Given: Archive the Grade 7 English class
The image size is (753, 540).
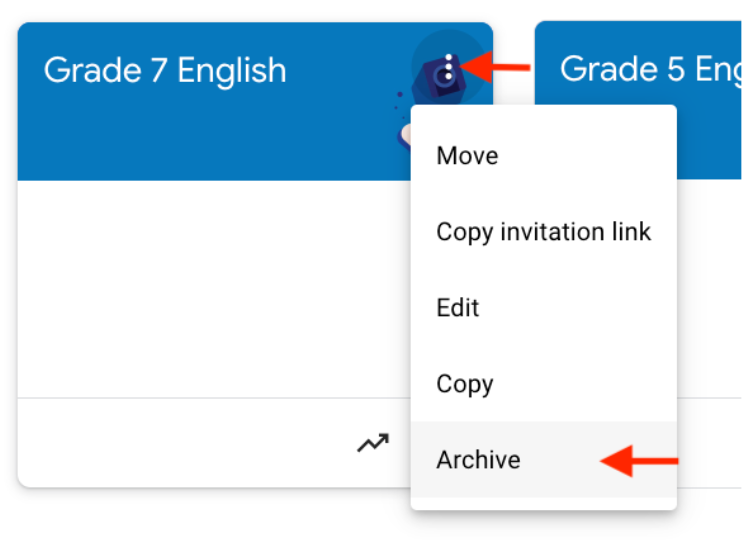Looking at the screenshot, I should click(x=544, y=459).
